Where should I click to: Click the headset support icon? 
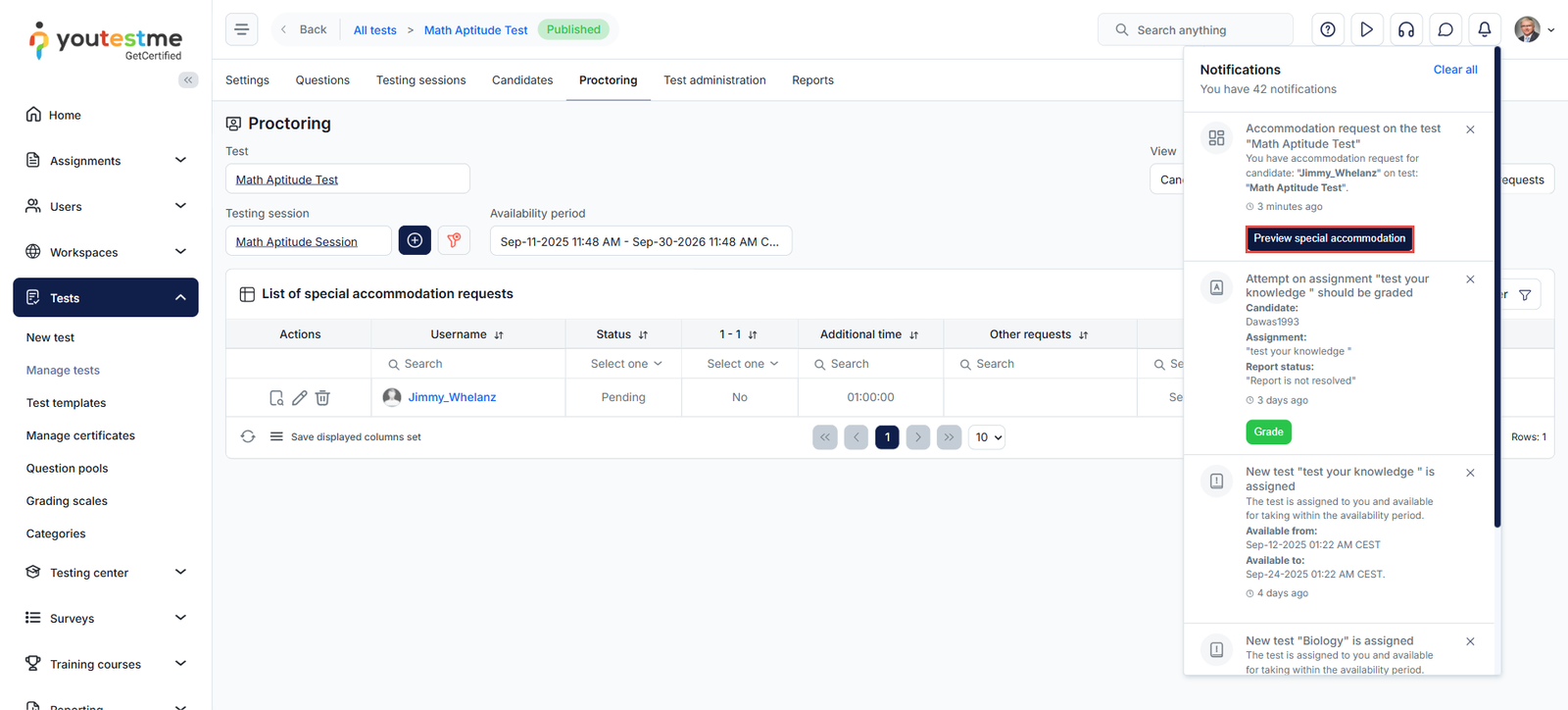(1406, 29)
